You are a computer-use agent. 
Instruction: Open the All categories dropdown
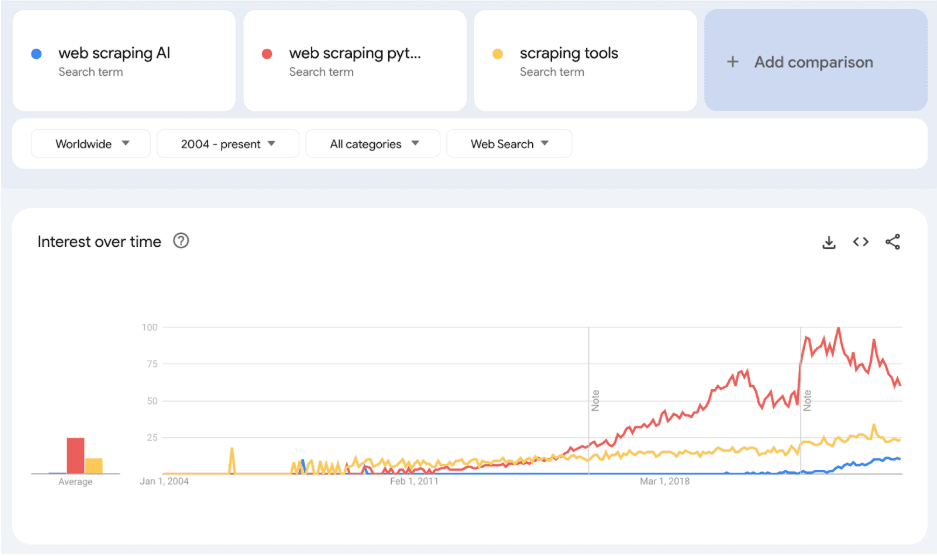(374, 144)
